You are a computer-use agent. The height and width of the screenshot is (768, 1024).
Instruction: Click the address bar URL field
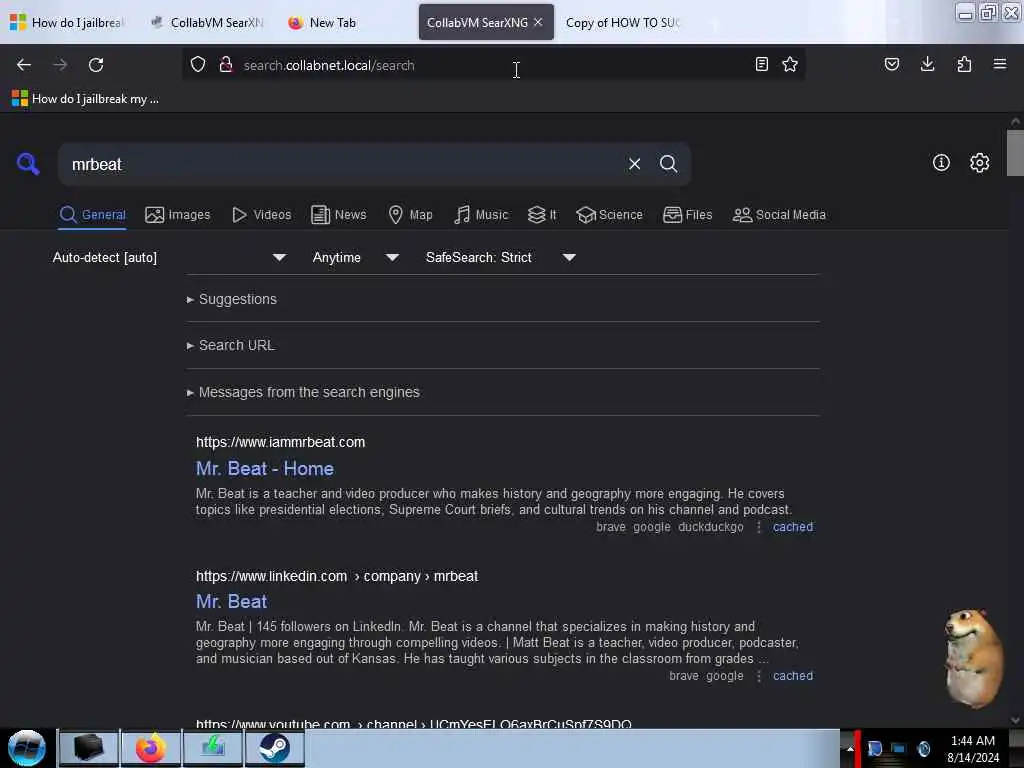[492, 65]
